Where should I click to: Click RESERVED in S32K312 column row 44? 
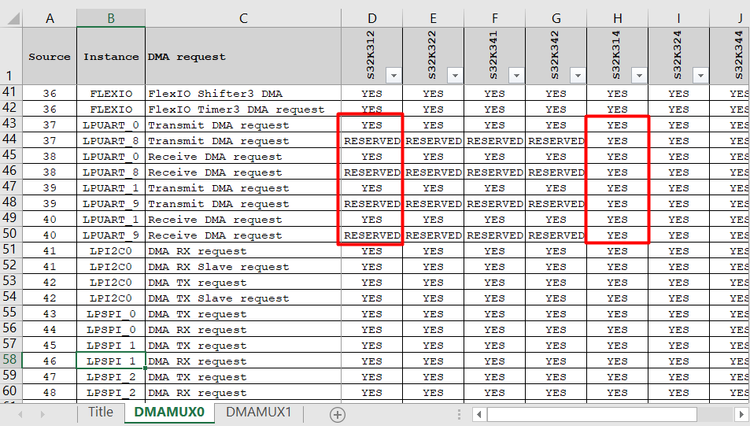coord(372,141)
